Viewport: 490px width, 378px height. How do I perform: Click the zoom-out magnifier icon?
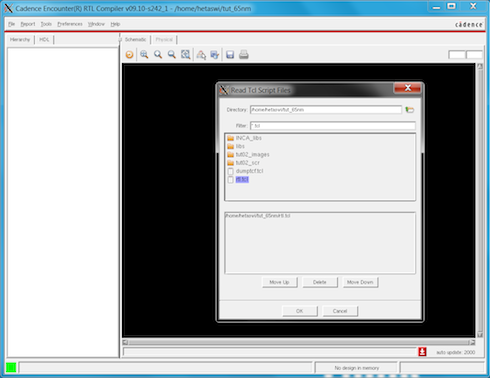click(x=172, y=55)
